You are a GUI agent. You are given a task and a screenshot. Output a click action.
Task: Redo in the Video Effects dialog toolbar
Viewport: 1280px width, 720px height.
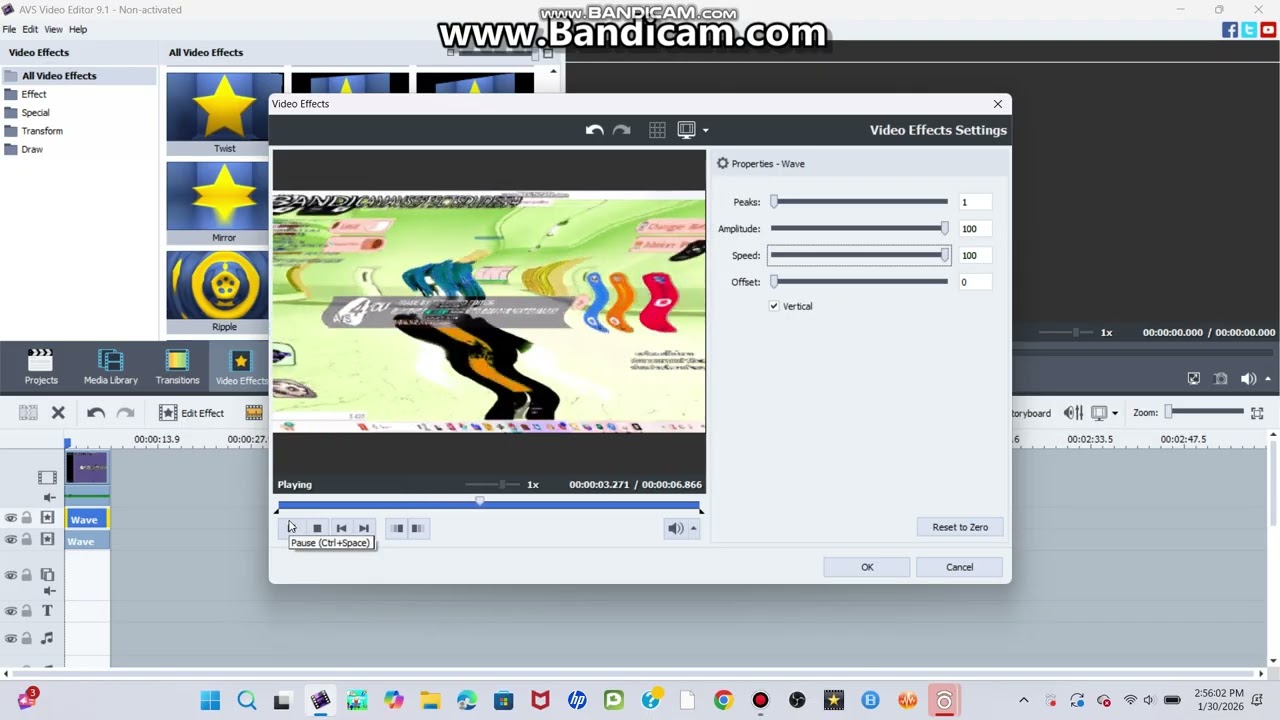(621, 130)
